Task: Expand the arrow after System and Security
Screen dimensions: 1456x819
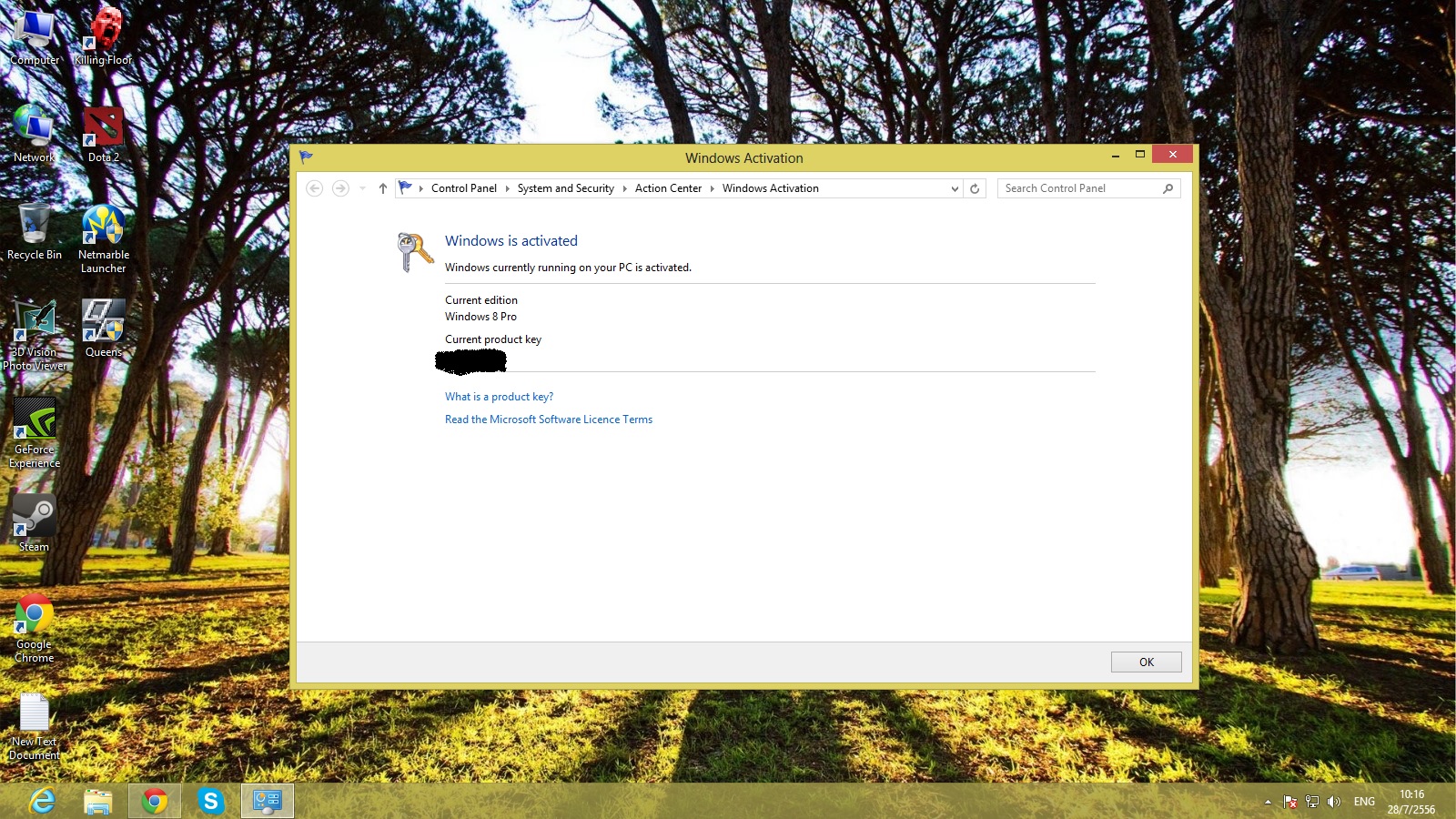Action: (x=625, y=188)
